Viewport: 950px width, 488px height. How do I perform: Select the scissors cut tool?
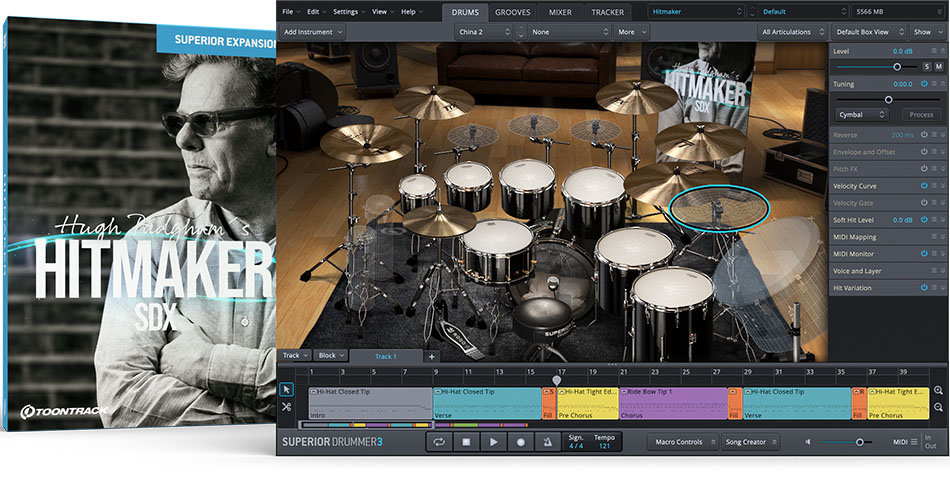click(x=287, y=407)
